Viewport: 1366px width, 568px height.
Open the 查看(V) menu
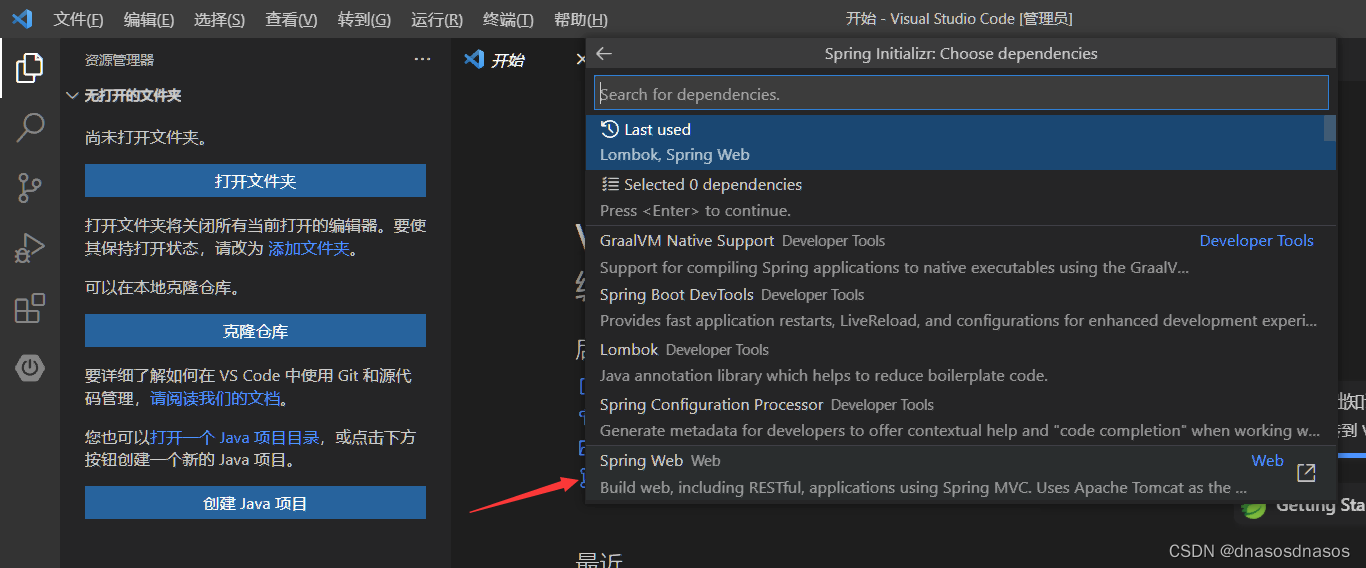pyautogui.click(x=291, y=19)
